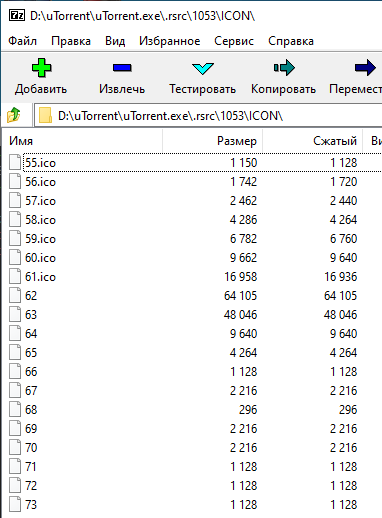382x518 pixels.
Task: Select the file name 59.ico
Action: coord(41,239)
